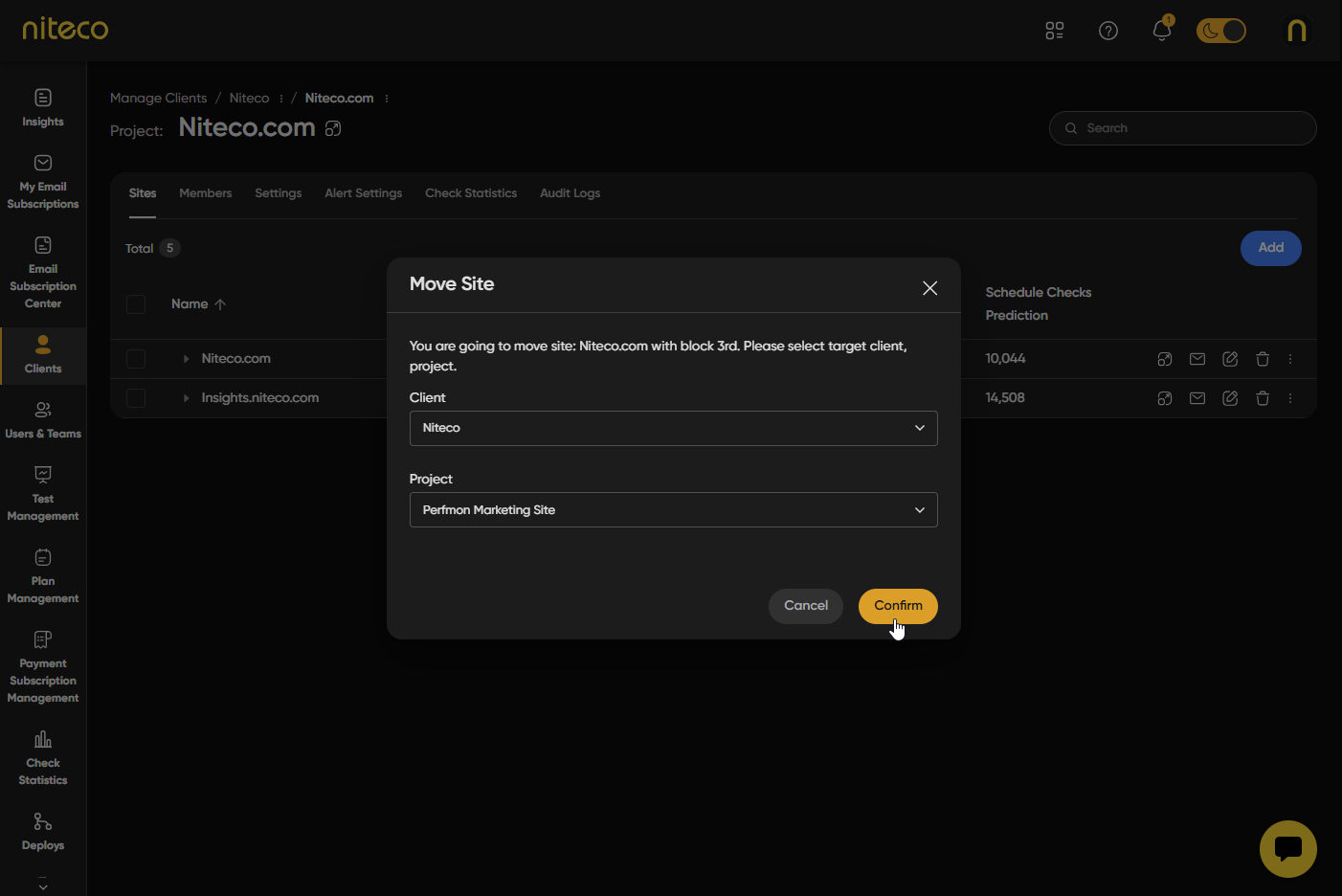This screenshot has width=1342, height=896.
Task: Open the notifications bell
Action: pyautogui.click(x=1162, y=30)
